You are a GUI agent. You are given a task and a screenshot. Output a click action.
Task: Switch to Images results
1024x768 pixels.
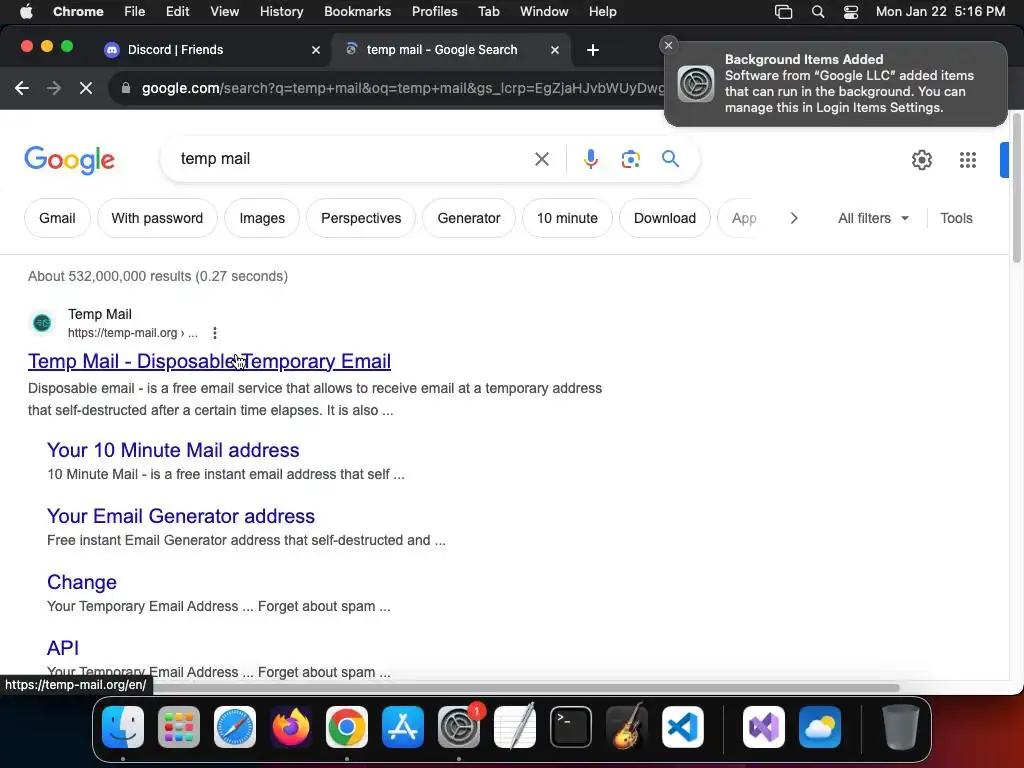coord(262,218)
